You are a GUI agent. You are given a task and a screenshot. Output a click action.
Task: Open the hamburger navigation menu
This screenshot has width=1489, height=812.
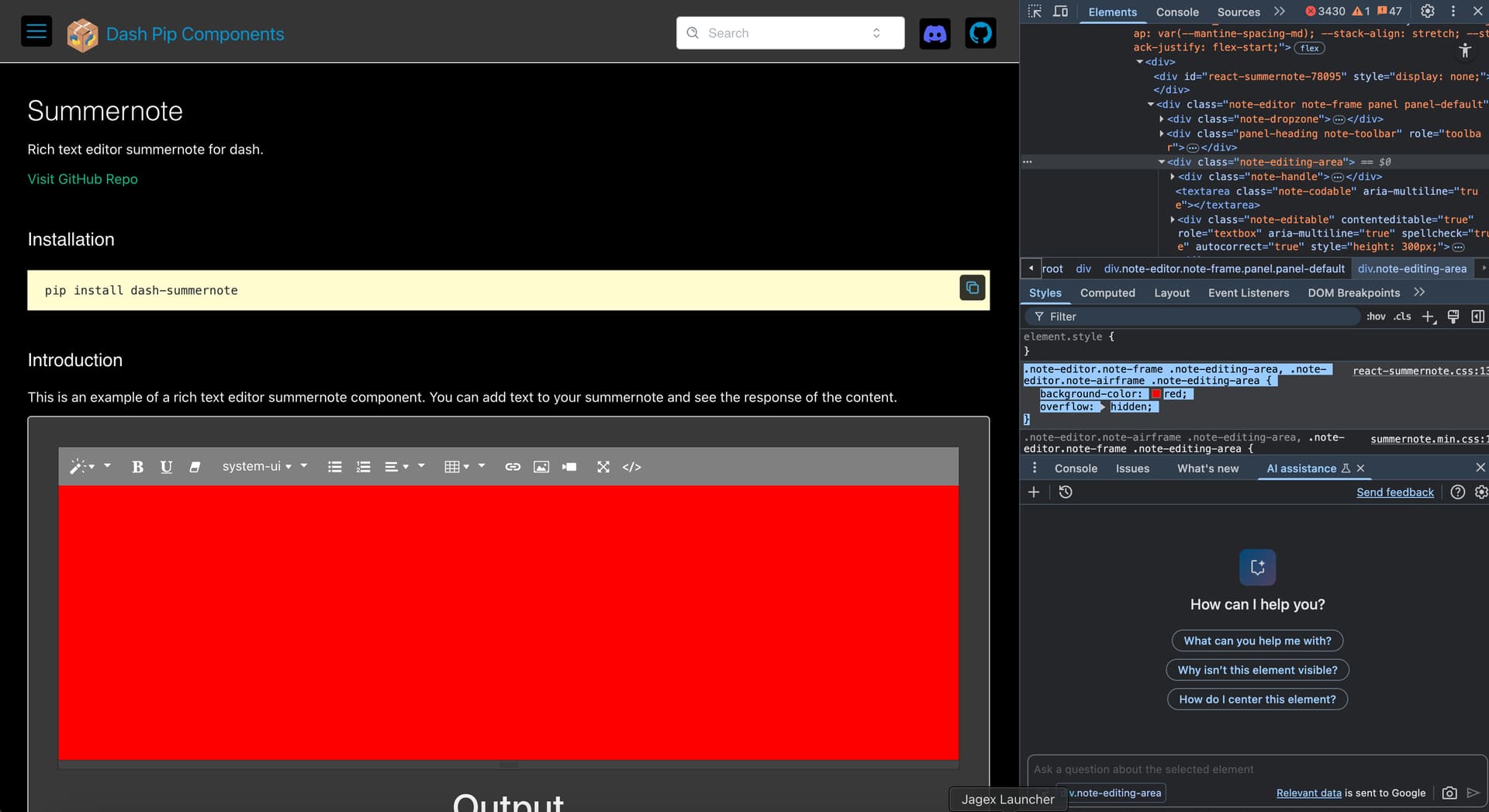(x=36, y=32)
